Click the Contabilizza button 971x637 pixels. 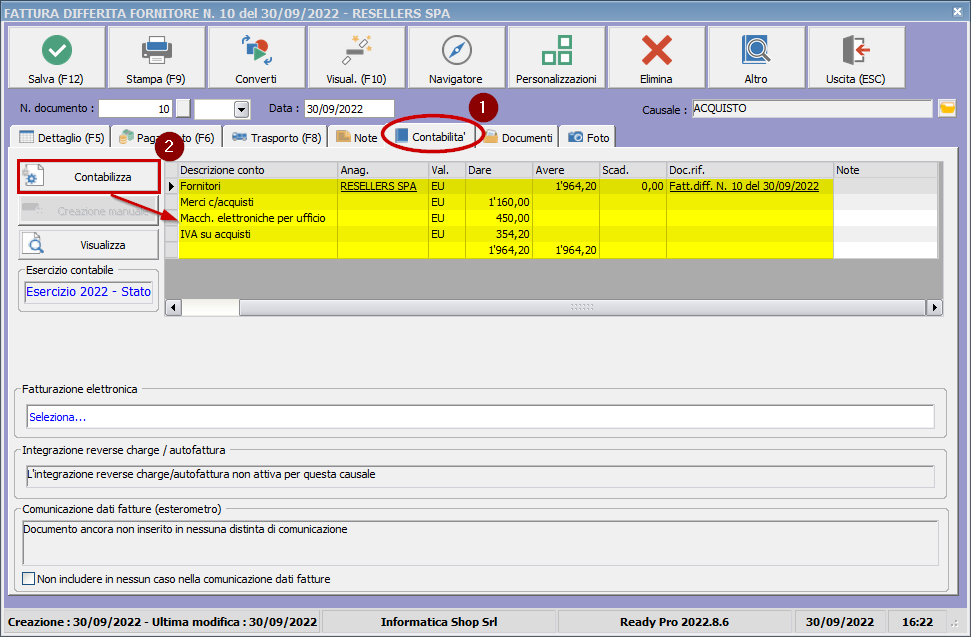[x=89, y=177]
